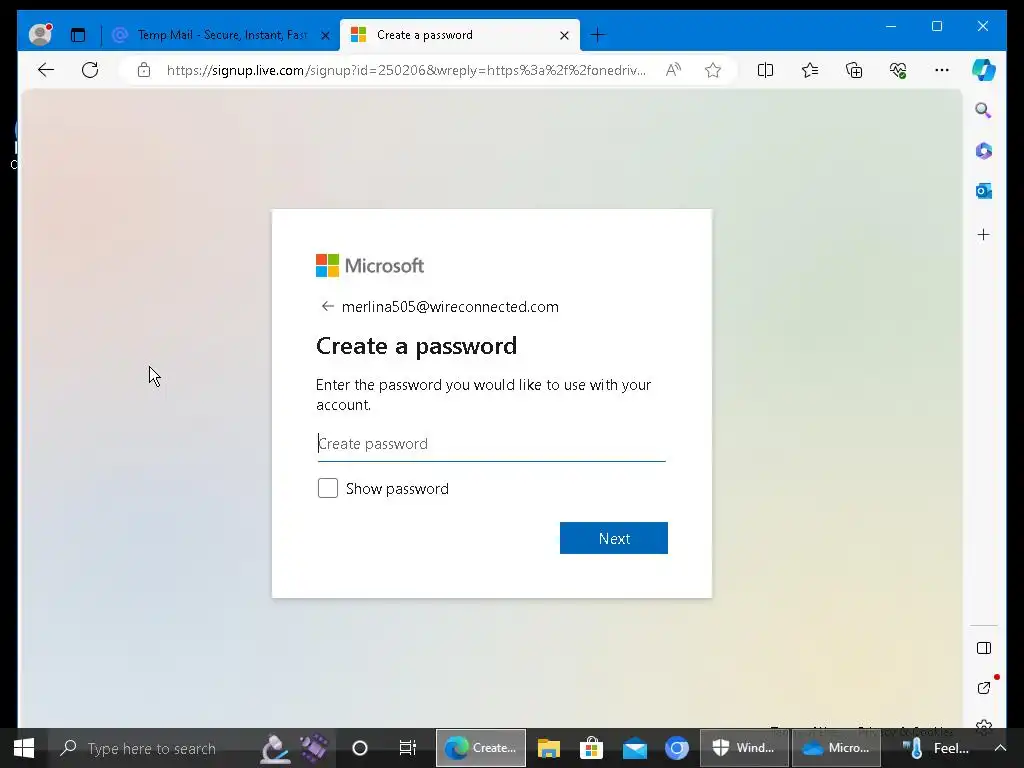The height and width of the screenshot is (768, 1024).
Task: Minimize the Edge window
Action: coord(891,26)
